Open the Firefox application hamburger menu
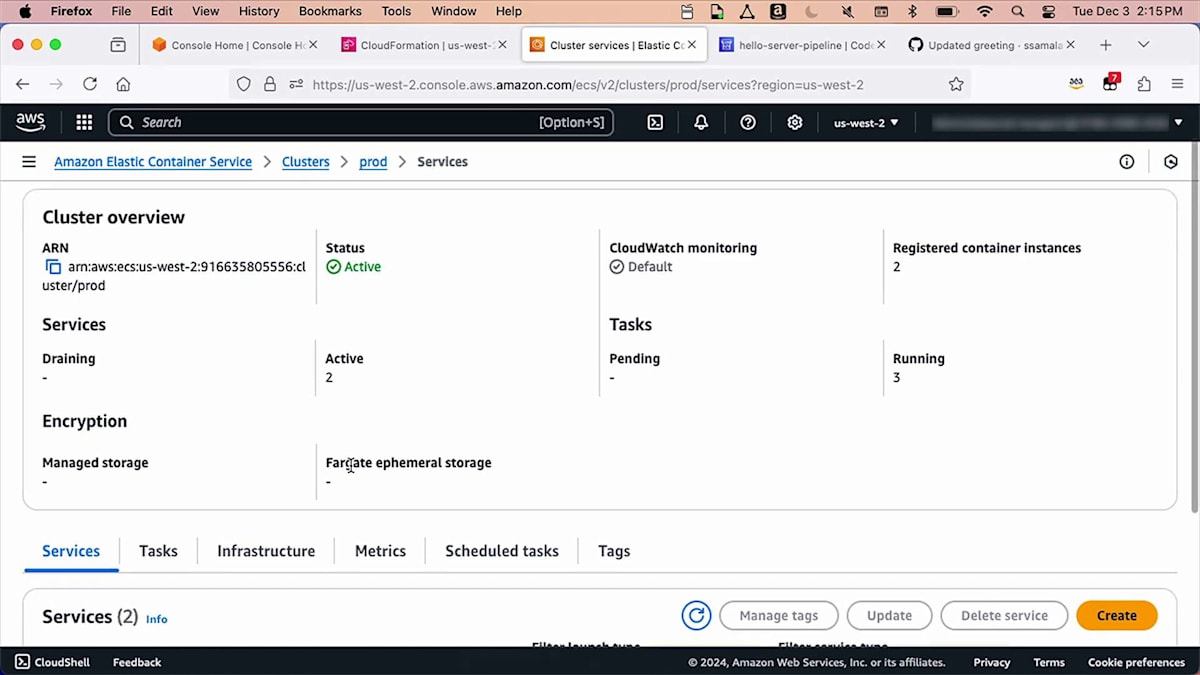Viewport: 1200px width, 675px height. (1177, 84)
